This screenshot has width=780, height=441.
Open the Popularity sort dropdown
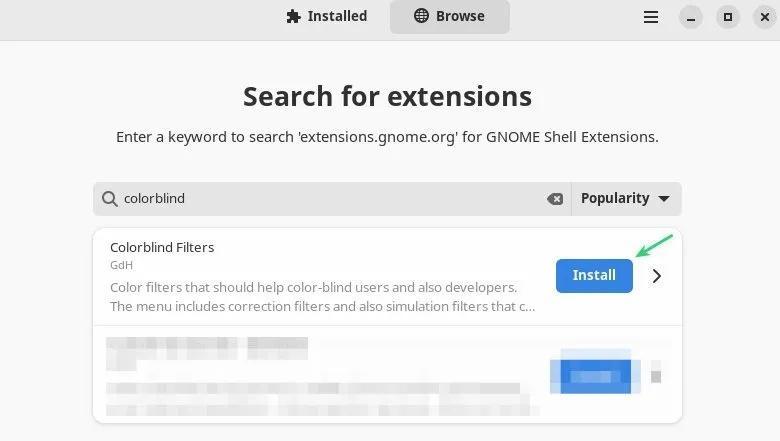(626, 199)
